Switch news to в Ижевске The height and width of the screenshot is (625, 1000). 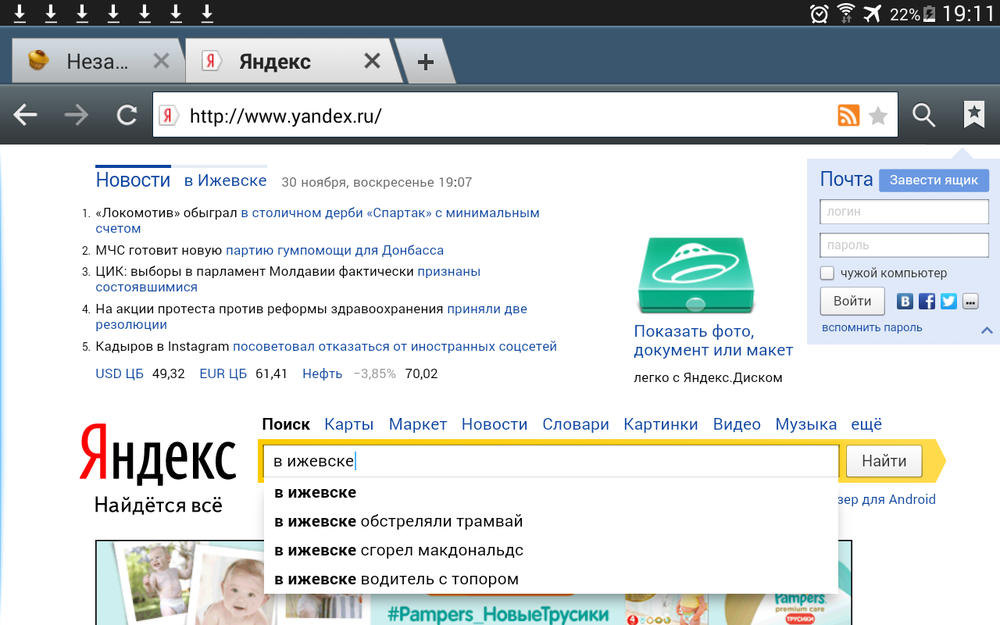pyautogui.click(x=225, y=180)
